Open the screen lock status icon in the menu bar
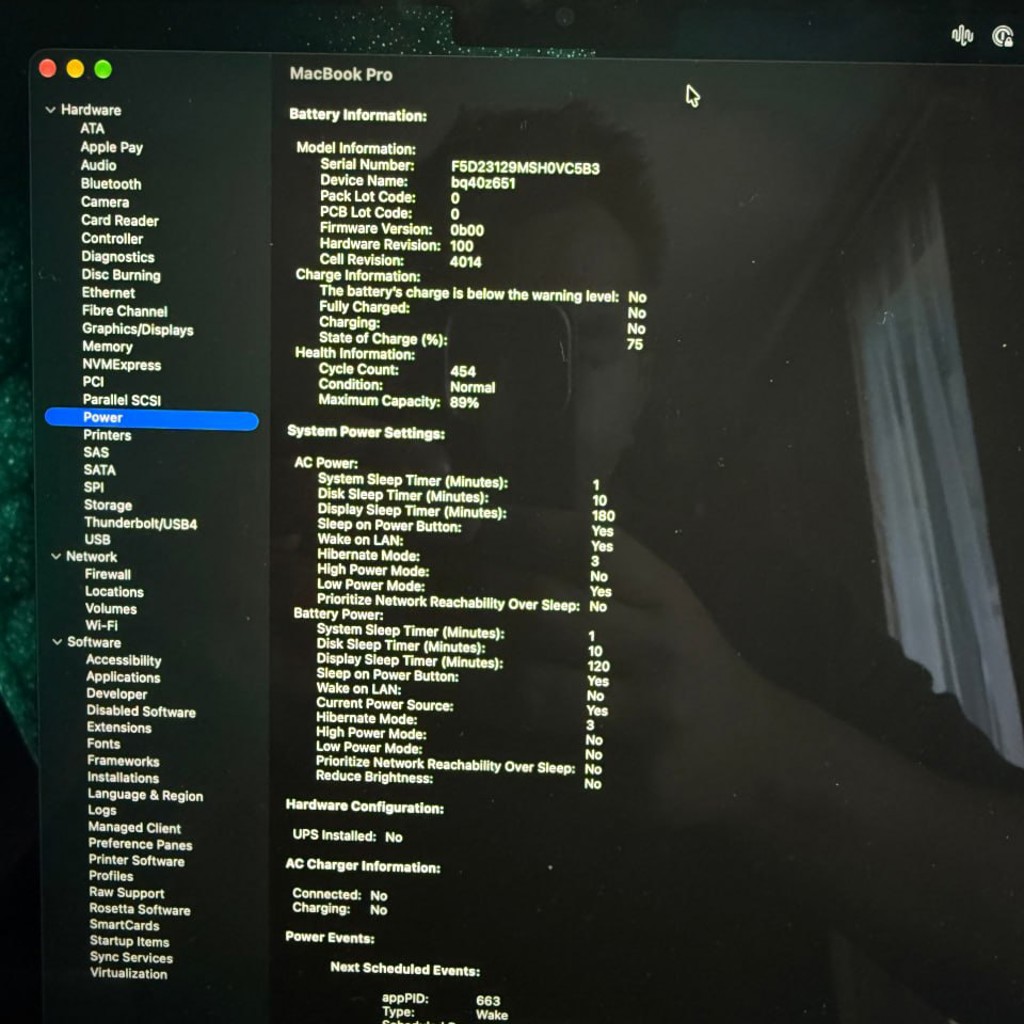Screen dimensions: 1024x1024 pyautogui.click(x=1002, y=36)
